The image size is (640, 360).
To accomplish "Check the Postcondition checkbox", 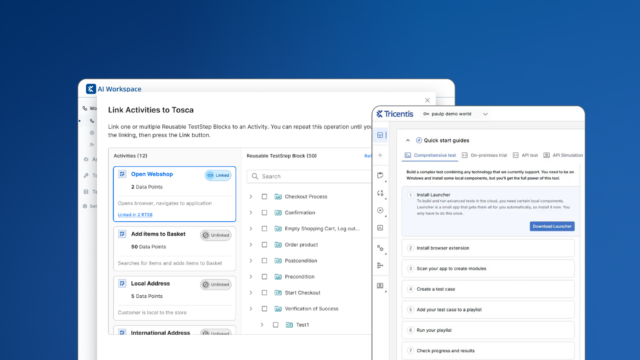I will 264,260.
